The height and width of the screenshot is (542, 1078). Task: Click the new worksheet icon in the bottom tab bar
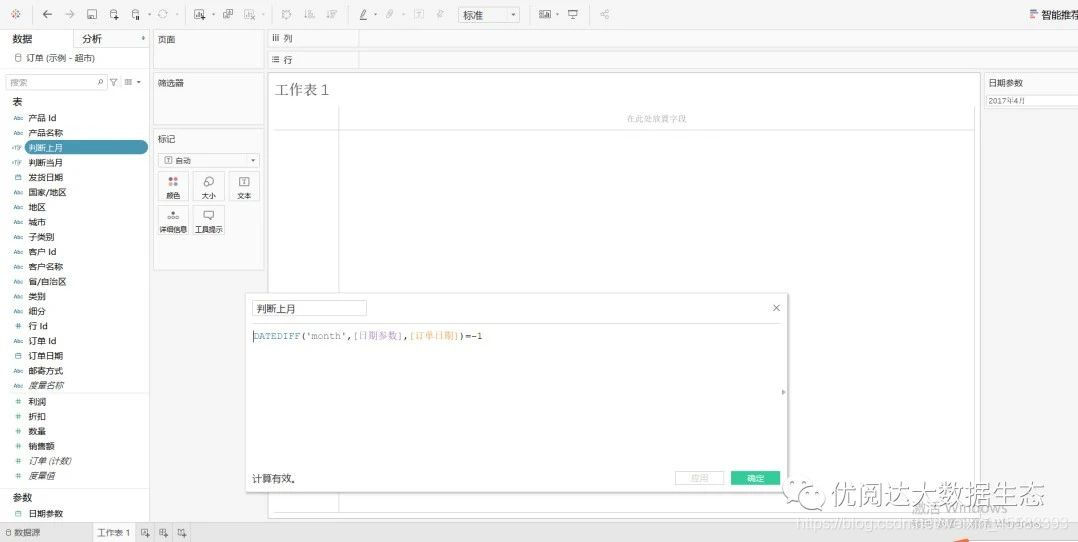point(145,532)
